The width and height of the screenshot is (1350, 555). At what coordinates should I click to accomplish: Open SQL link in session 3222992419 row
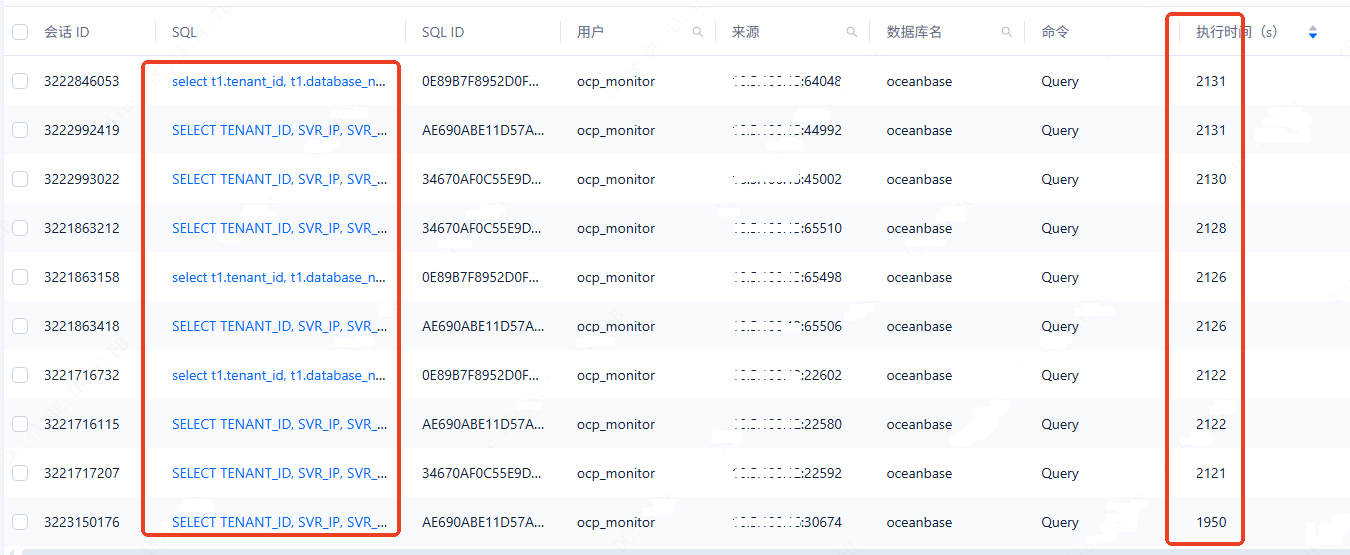point(279,130)
